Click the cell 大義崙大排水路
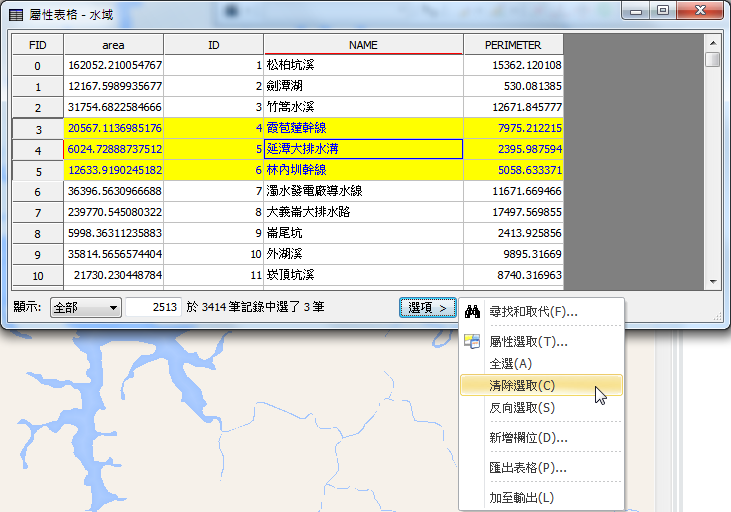The width and height of the screenshot is (731, 512). coord(363,212)
